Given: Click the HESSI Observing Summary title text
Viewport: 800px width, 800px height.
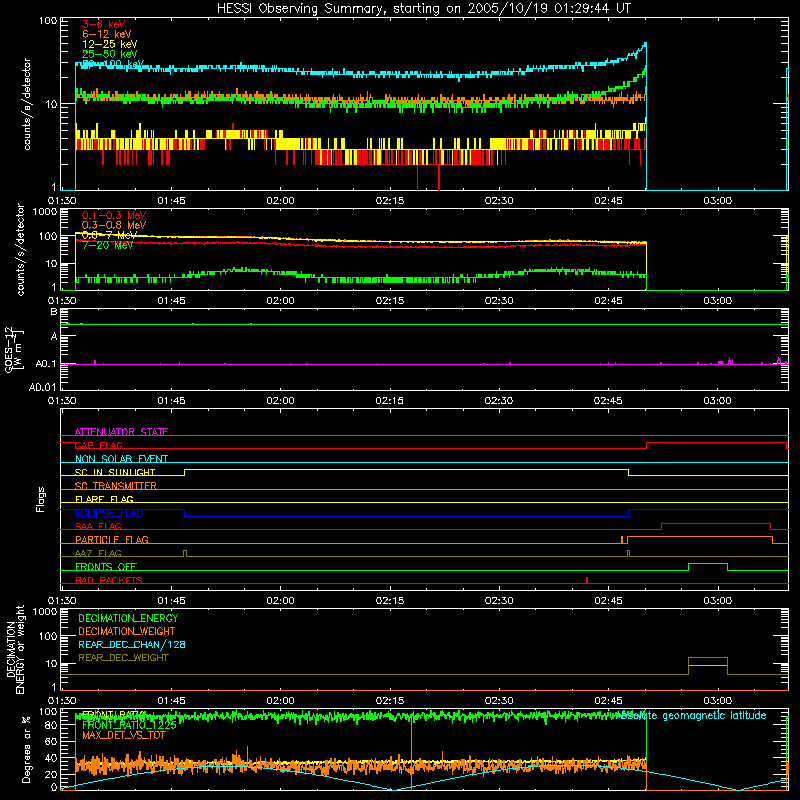Looking at the screenshot, I should (x=423, y=9).
